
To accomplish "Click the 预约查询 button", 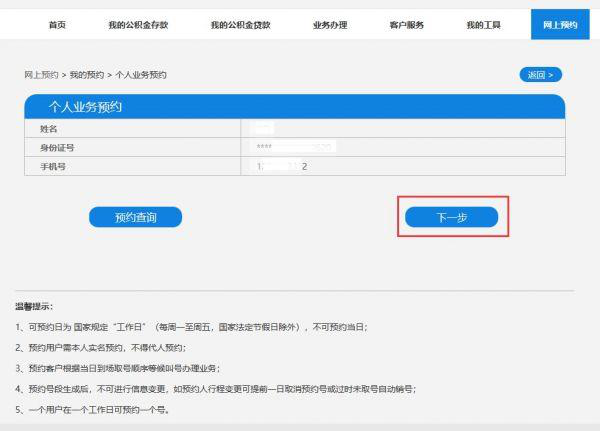I will pos(135,216).
